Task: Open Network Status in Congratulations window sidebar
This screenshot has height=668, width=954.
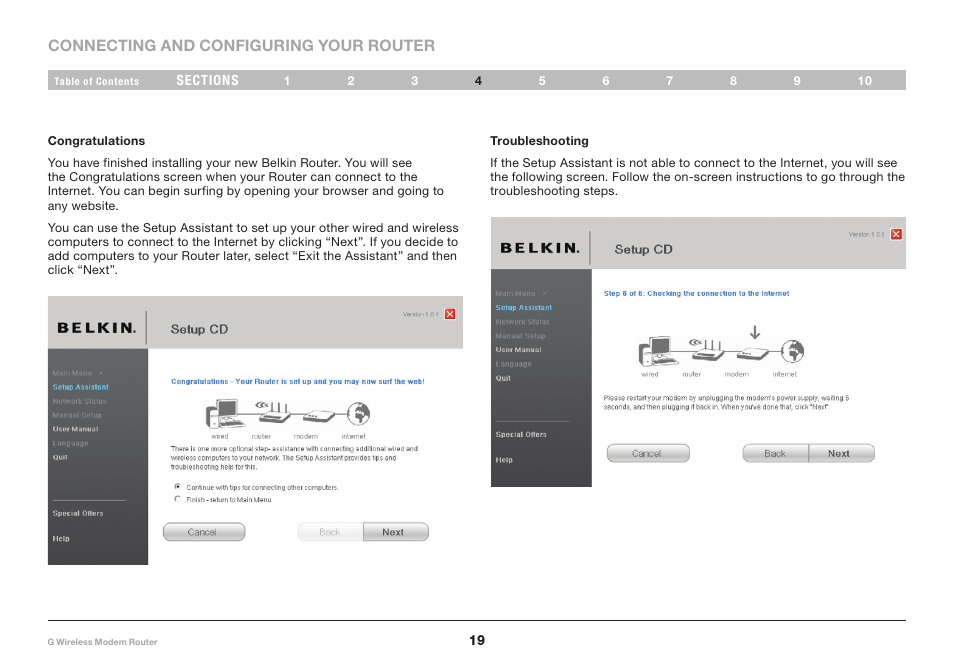Action: (x=79, y=401)
